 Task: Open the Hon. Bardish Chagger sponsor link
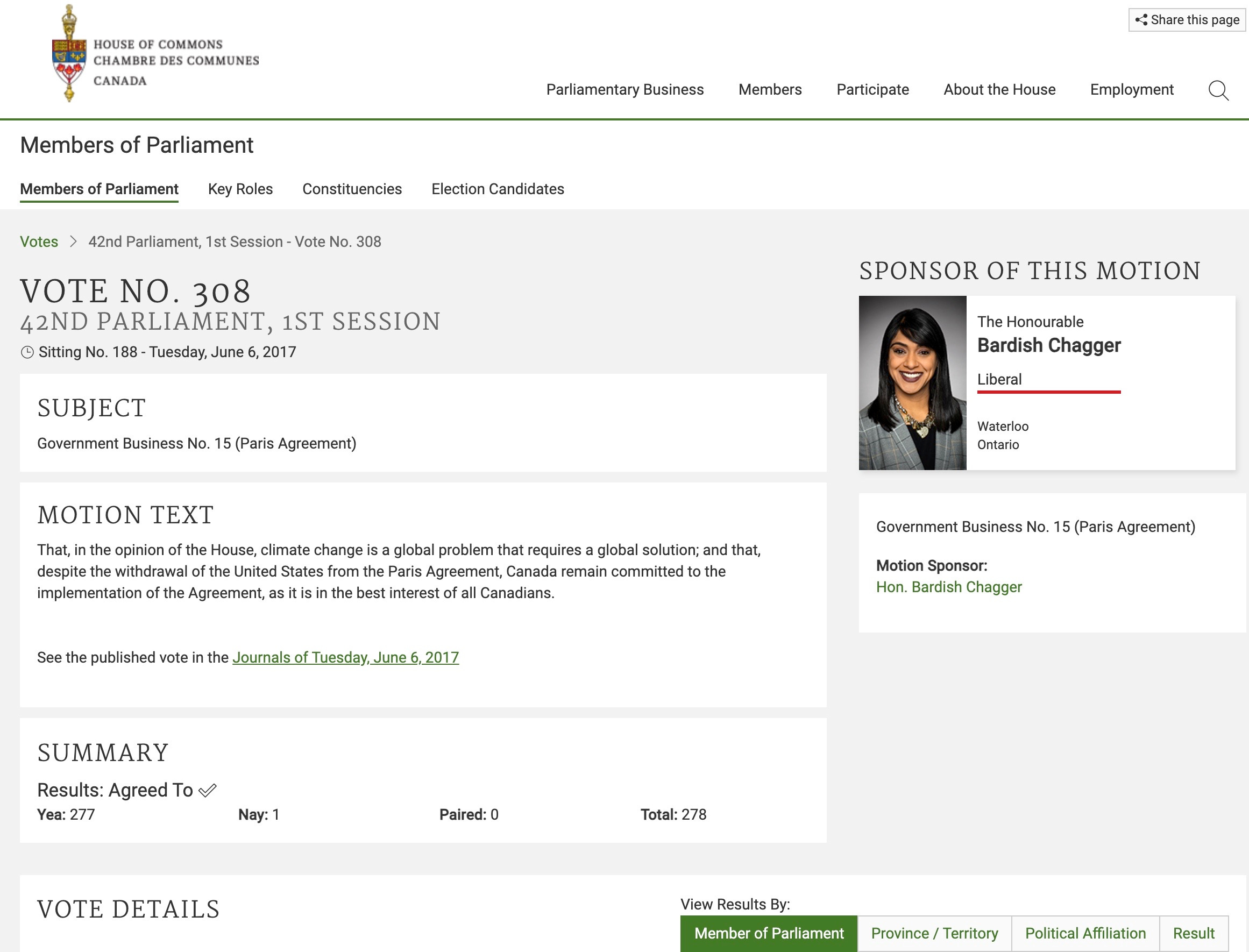pos(949,587)
